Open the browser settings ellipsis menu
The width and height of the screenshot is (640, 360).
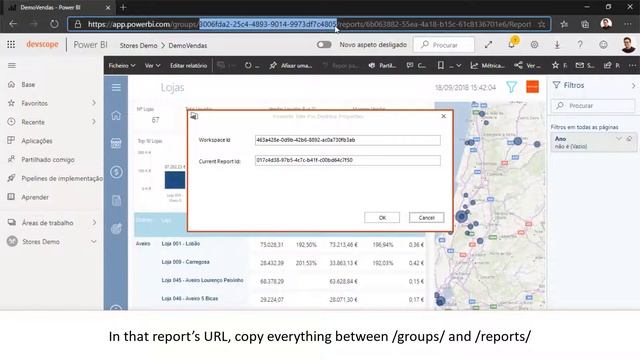(628, 24)
